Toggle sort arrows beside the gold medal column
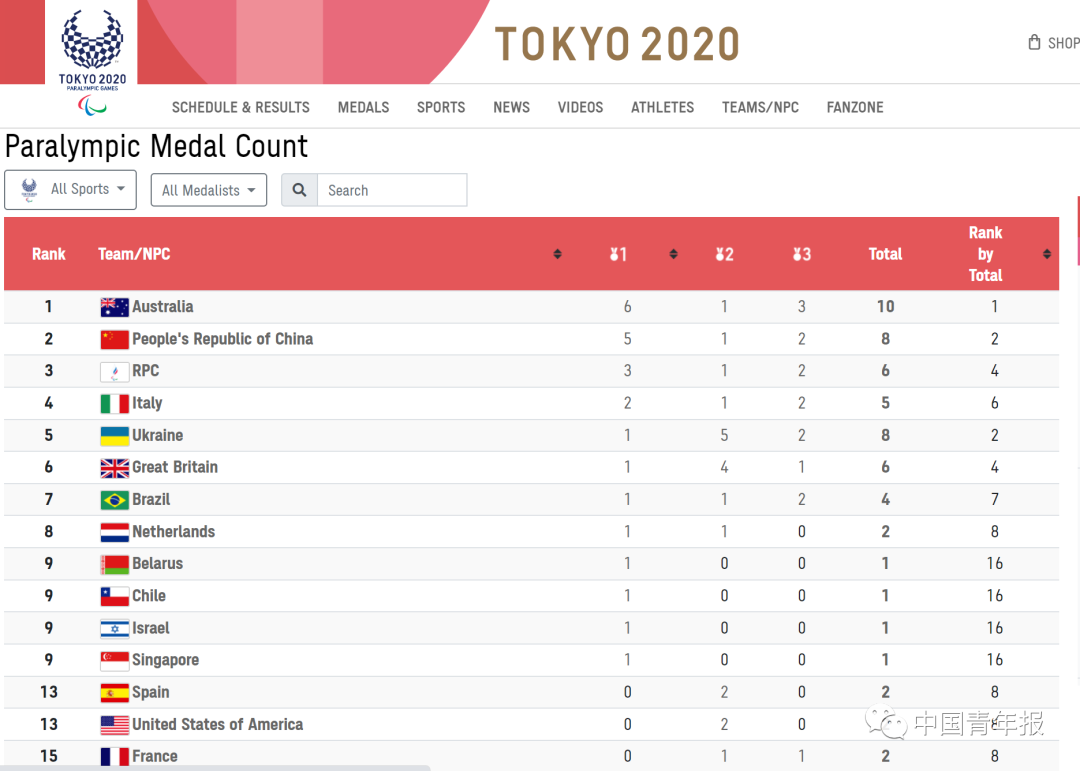The image size is (1080, 771). (x=673, y=254)
